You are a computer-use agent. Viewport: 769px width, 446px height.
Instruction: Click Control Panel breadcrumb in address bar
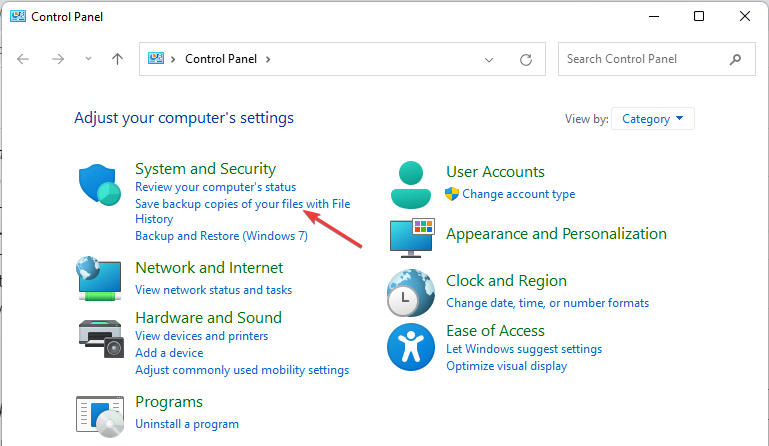click(x=222, y=59)
